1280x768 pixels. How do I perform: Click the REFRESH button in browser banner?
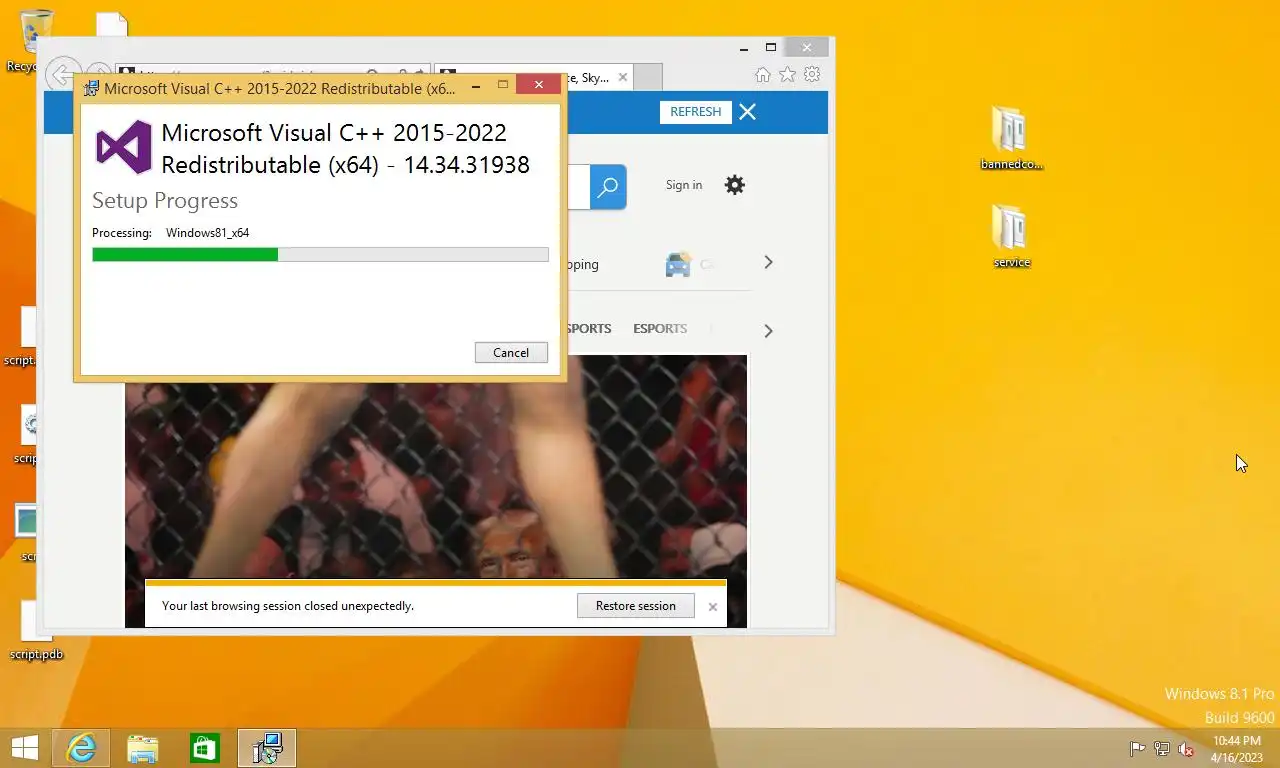[696, 112]
